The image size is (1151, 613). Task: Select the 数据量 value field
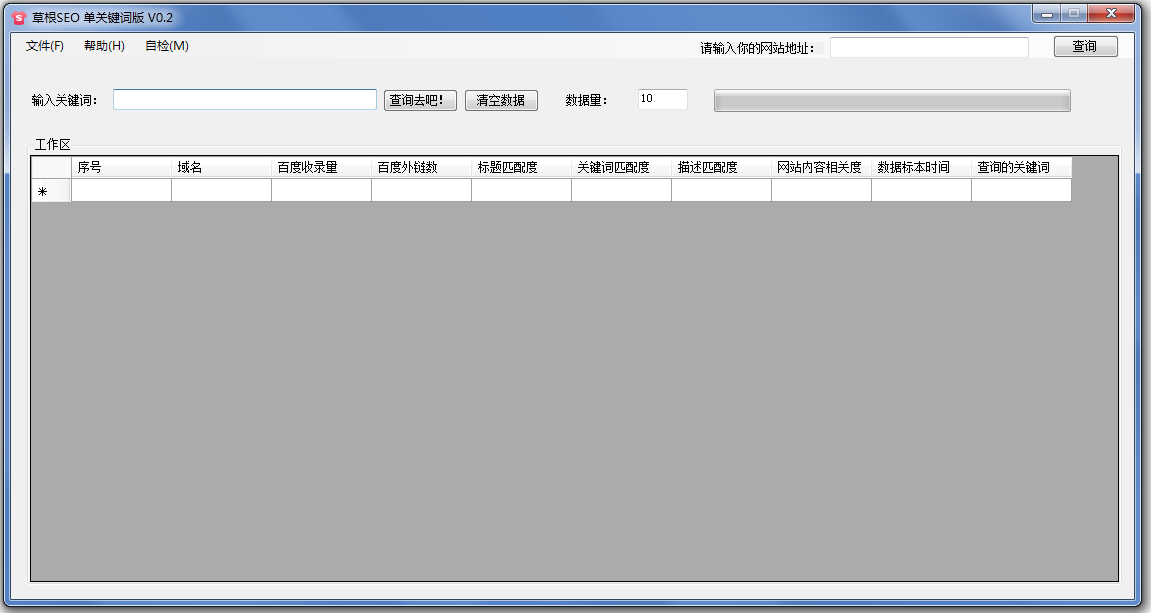pos(662,99)
